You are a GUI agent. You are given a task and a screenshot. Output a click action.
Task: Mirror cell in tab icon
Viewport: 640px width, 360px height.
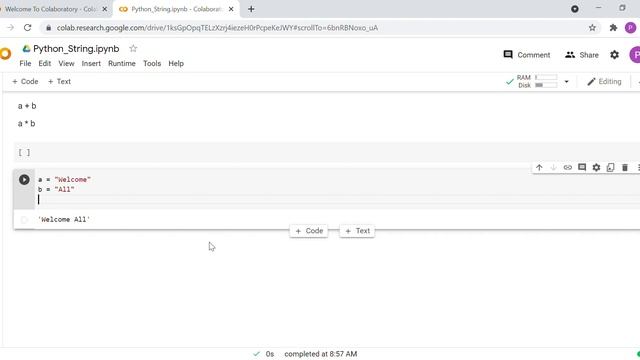(611, 167)
